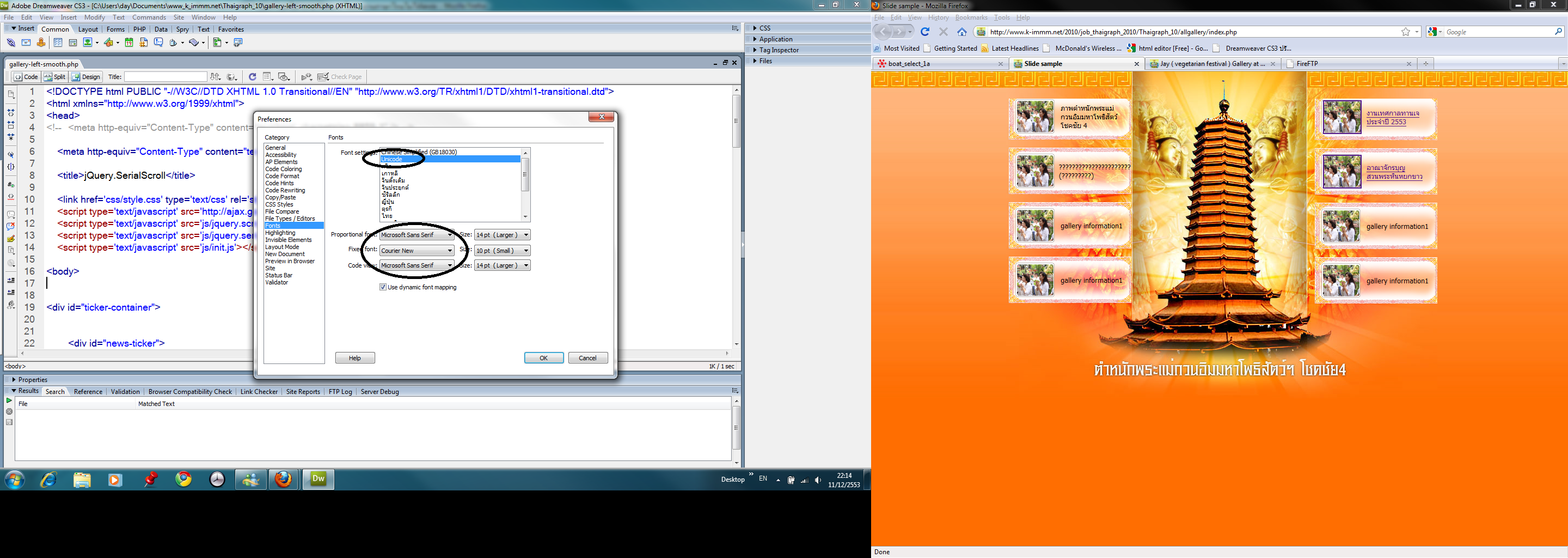Click the Windows Start orb

click(15, 480)
